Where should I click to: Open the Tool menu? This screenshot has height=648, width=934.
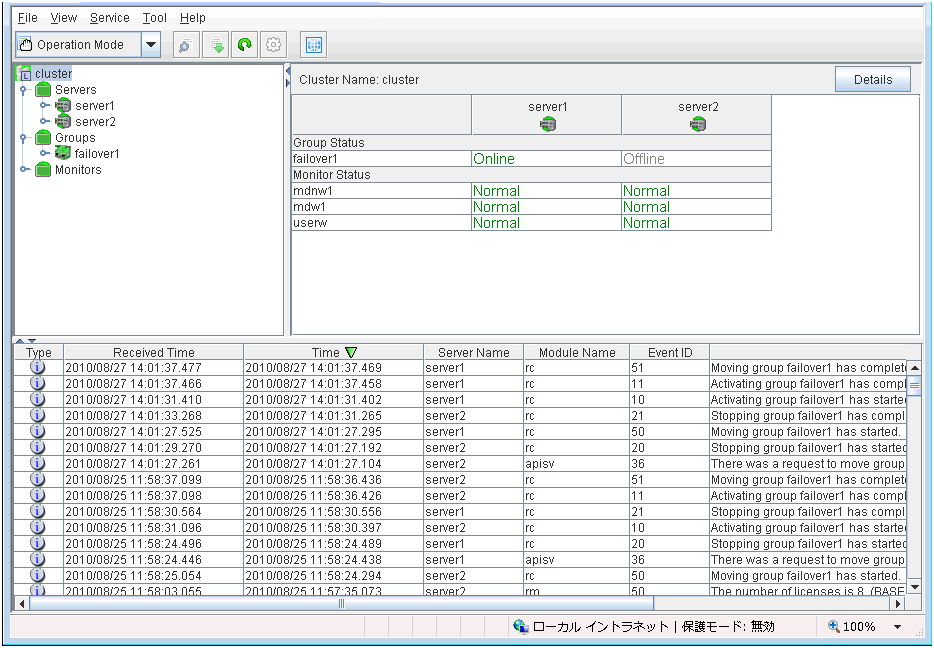tap(154, 18)
